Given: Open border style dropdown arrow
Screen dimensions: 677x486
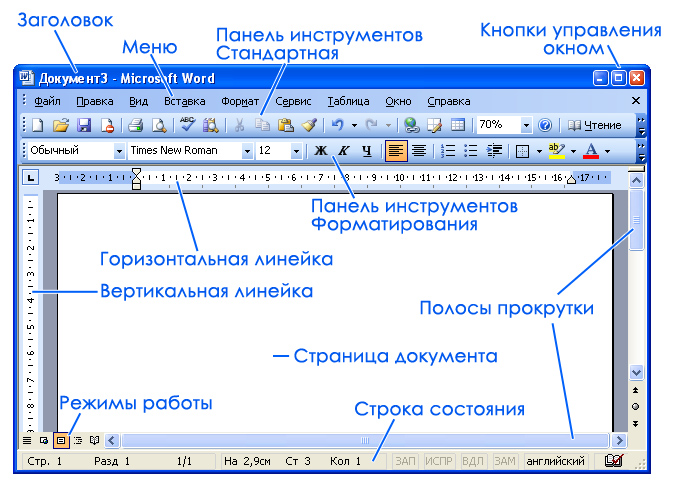Looking at the screenshot, I should click(x=539, y=151).
